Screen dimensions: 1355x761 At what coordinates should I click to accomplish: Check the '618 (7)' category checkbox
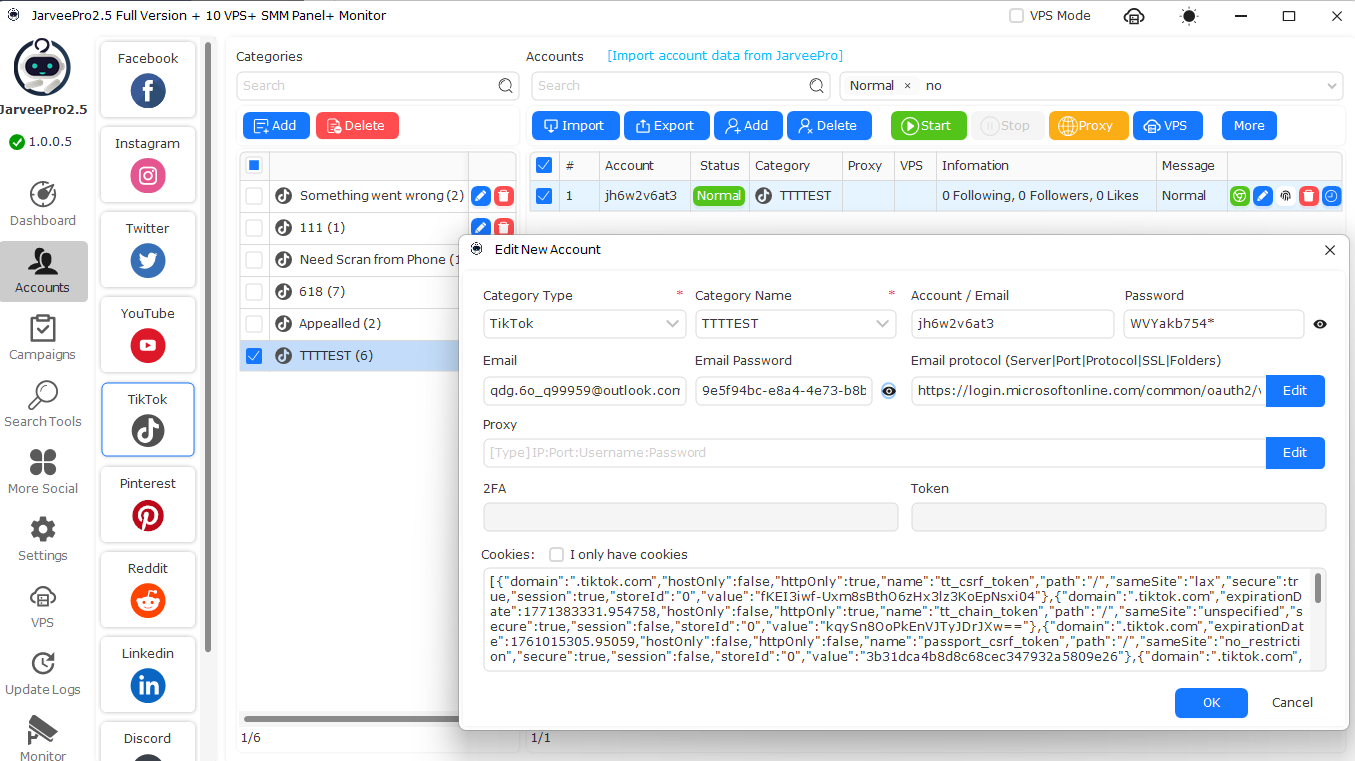tap(254, 292)
